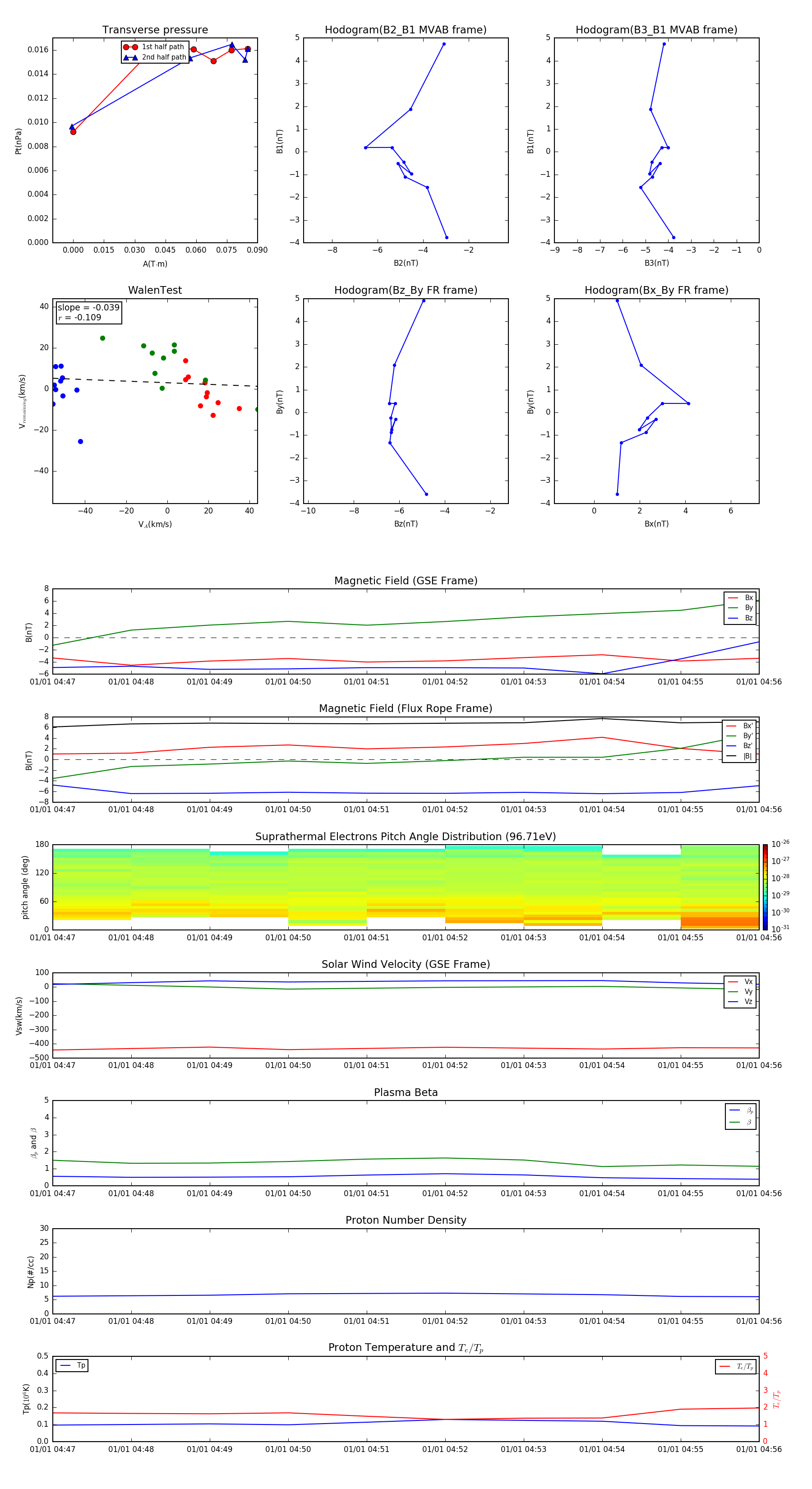Click the 'By' entry in GSE legend

point(740,608)
